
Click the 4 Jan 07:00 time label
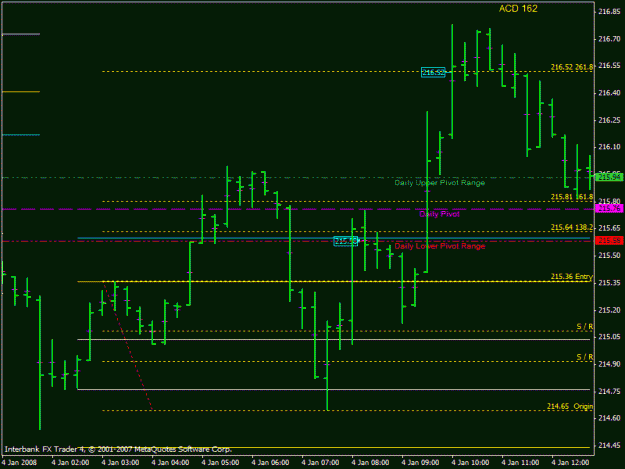[320, 463]
